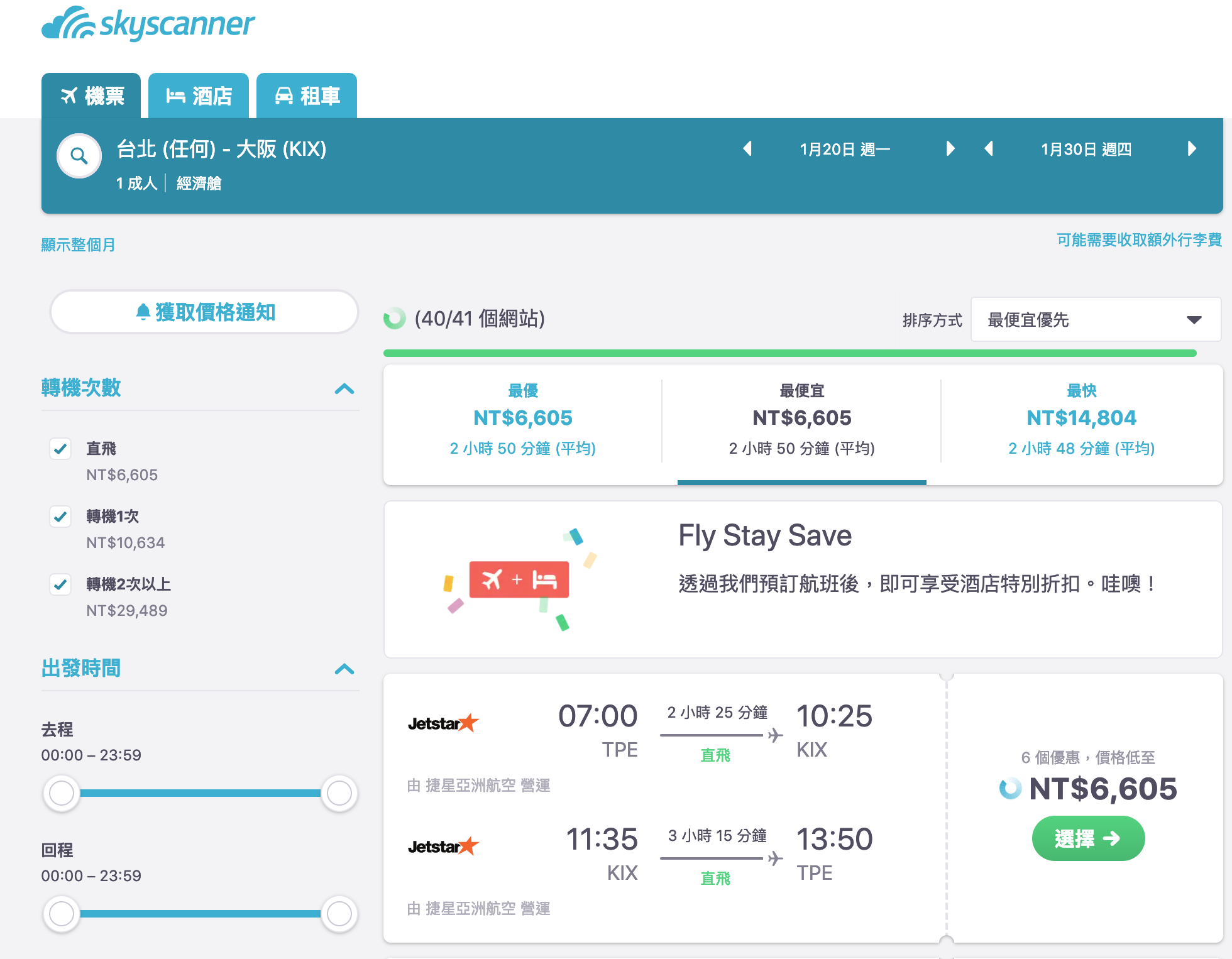Click the 經濟艙 cabin class text

(199, 183)
